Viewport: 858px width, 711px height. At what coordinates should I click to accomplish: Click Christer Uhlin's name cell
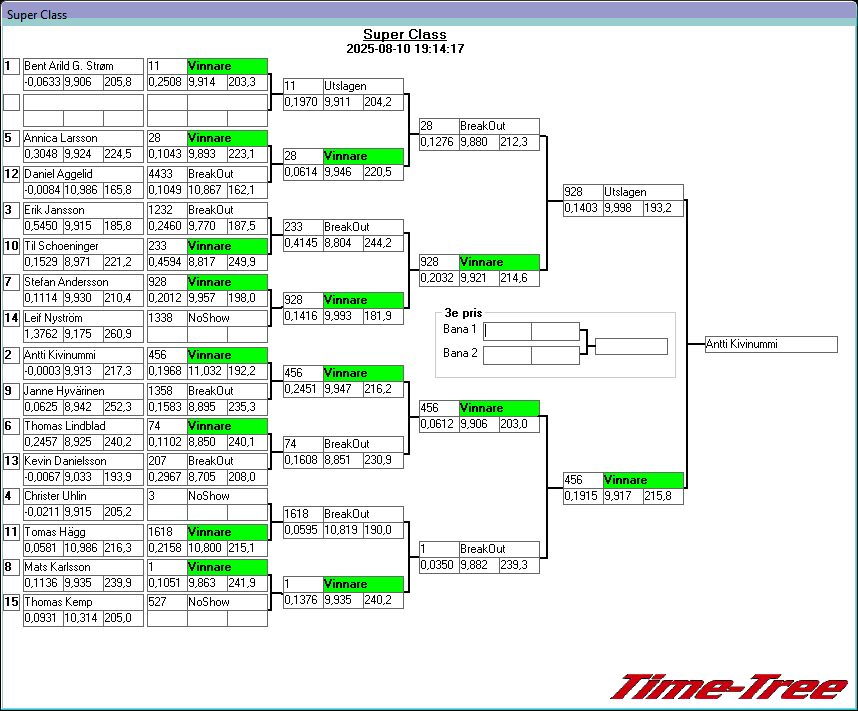[x=82, y=496]
